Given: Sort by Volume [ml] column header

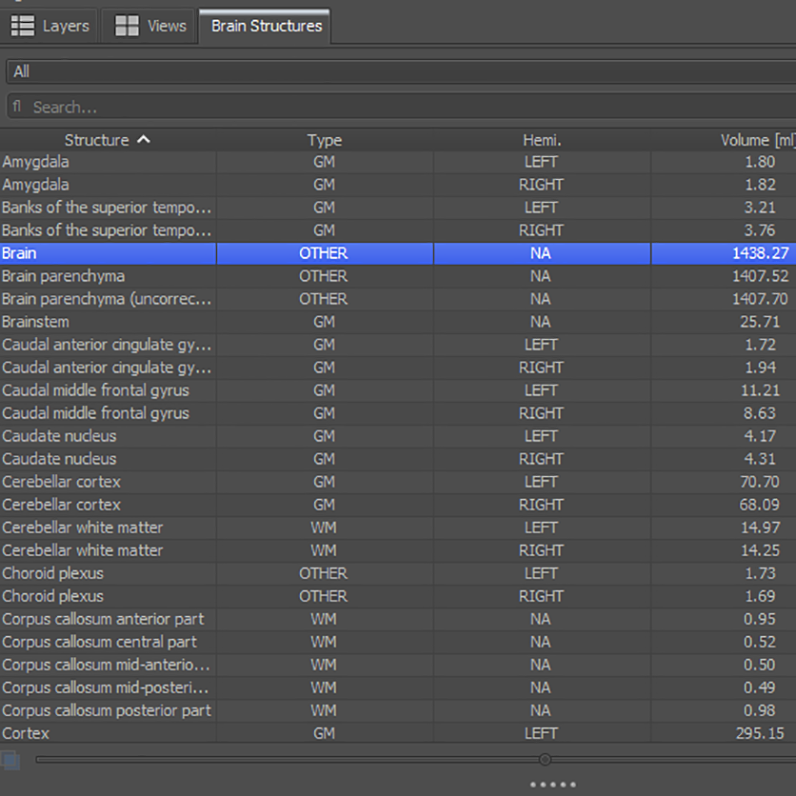Looking at the screenshot, I should pos(723,140).
